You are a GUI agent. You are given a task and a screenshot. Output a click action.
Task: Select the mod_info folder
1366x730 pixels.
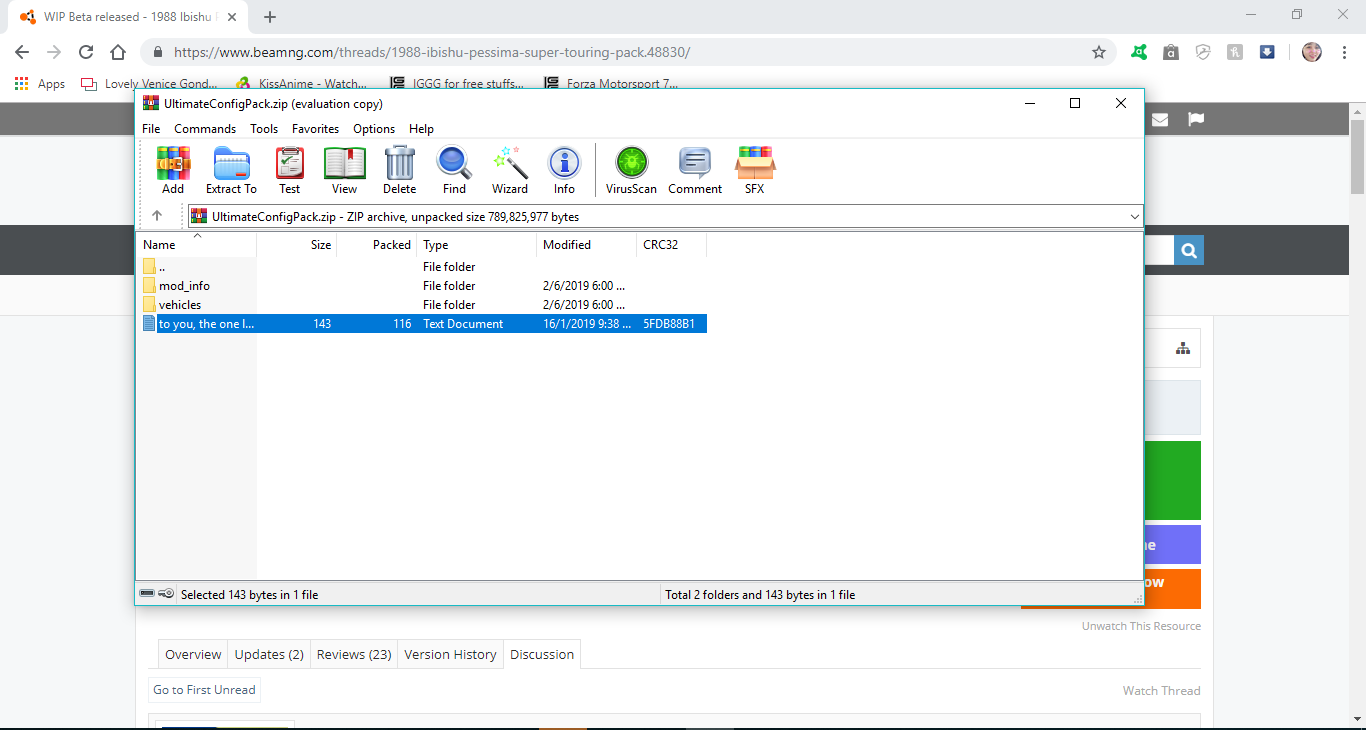(184, 286)
